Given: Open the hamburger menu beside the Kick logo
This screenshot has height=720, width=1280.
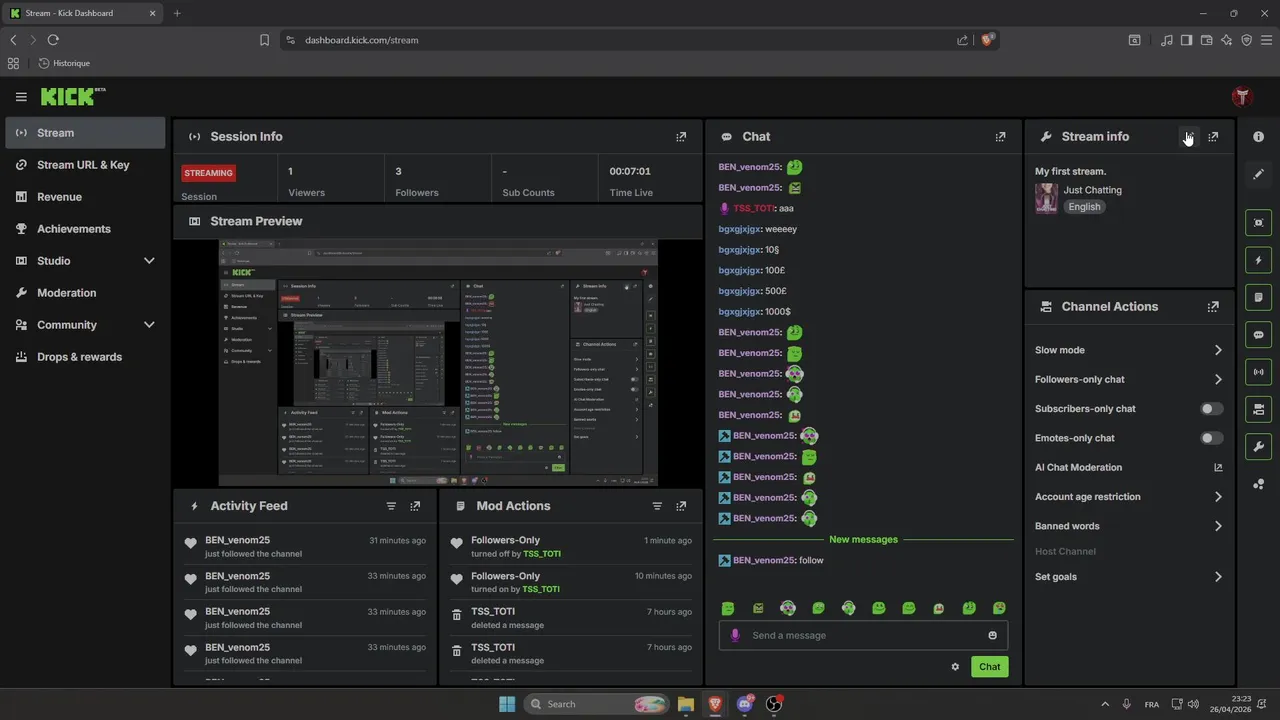Looking at the screenshot, I should (x=21, y=97).
